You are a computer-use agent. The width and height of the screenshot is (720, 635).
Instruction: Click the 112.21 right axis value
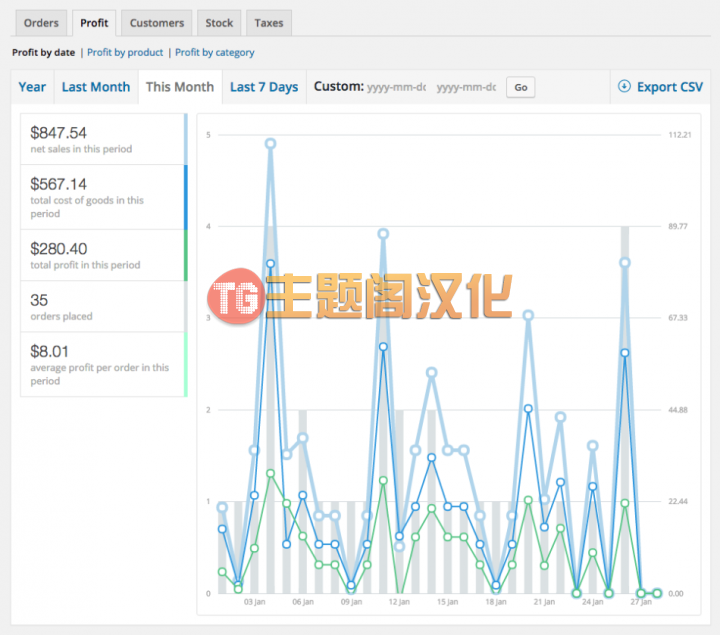click(x=680, y=135)
